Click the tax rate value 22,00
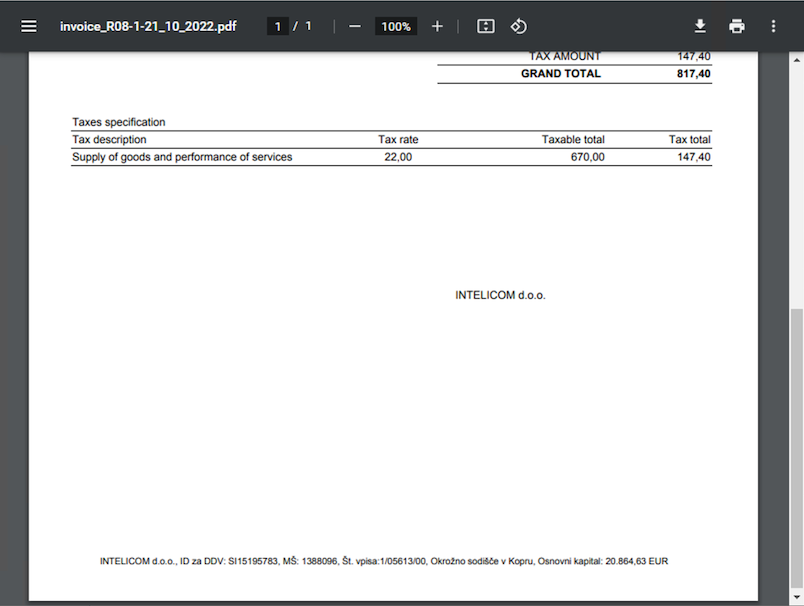 coord(398,157)
